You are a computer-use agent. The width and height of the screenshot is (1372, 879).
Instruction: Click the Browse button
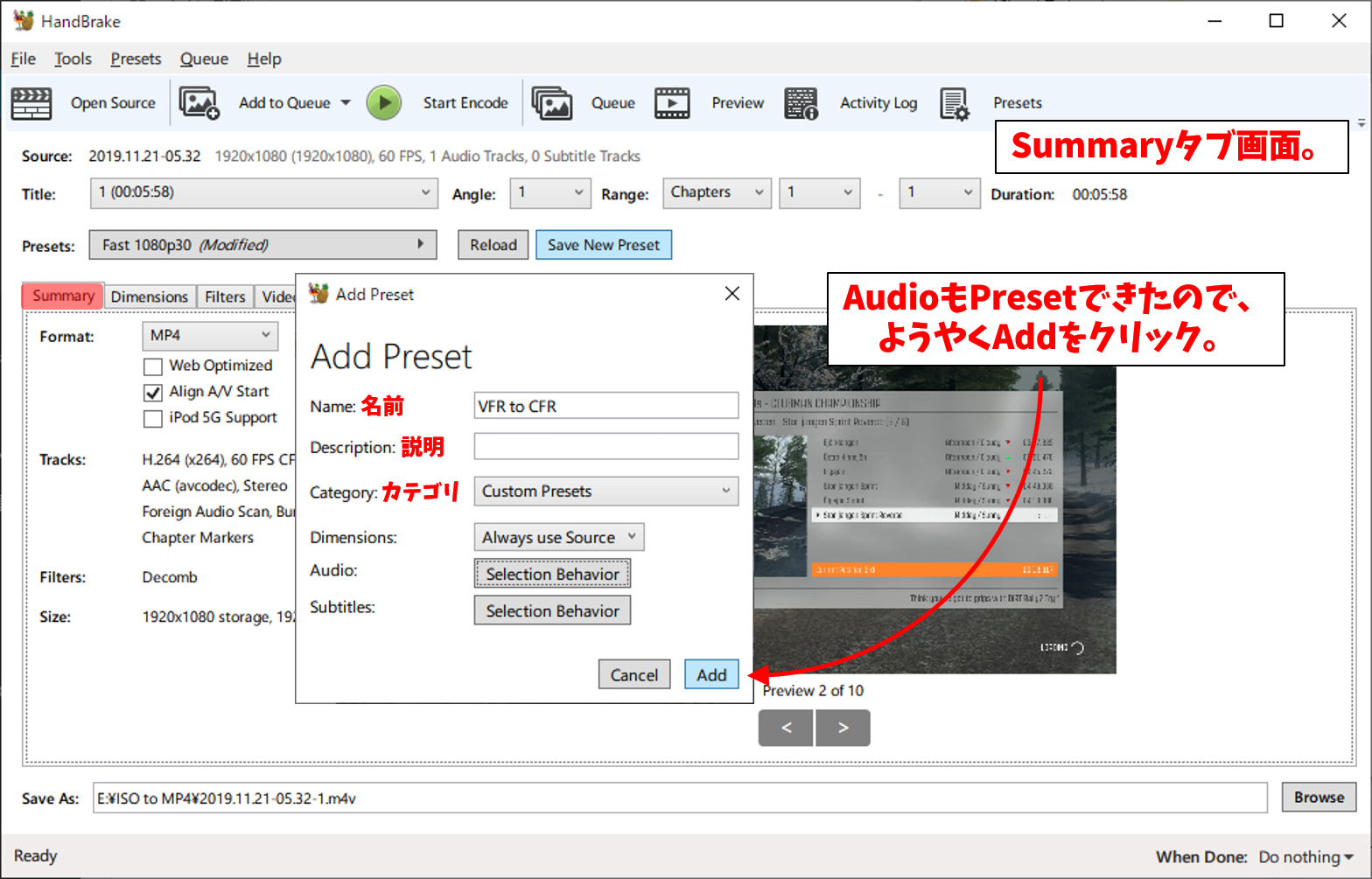pos(1319,797)
